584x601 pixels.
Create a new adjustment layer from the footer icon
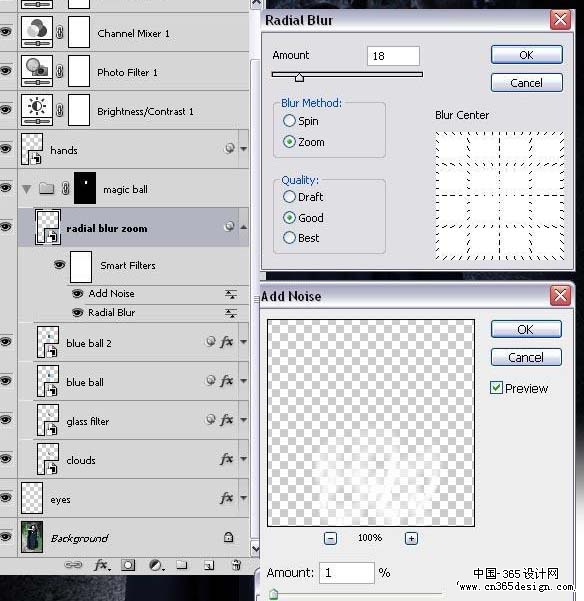point(156,565)
